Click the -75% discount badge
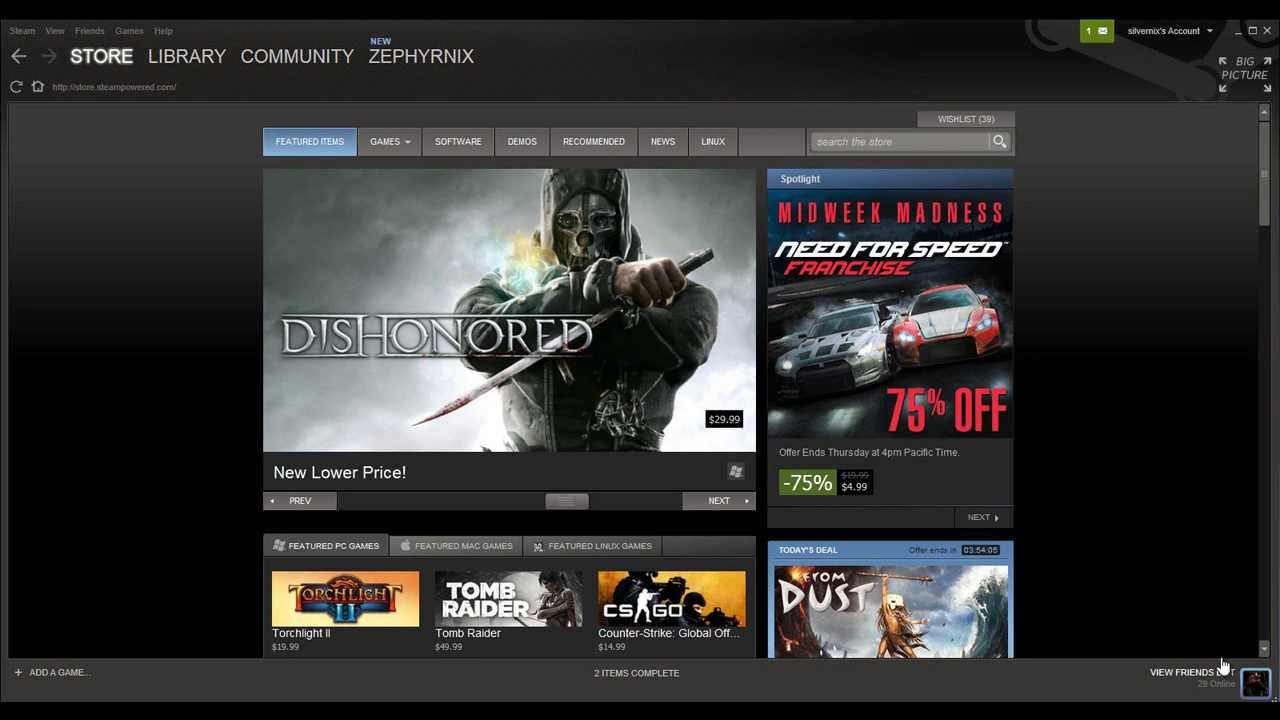 click(807, 483)
